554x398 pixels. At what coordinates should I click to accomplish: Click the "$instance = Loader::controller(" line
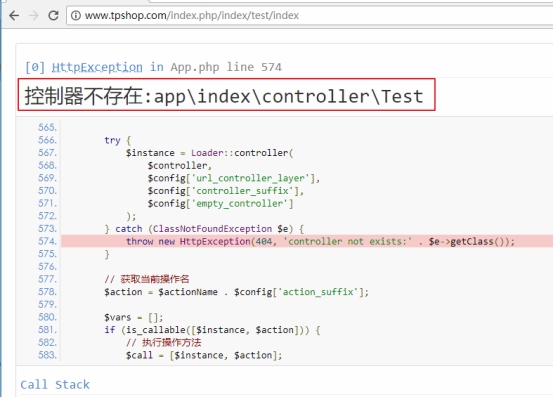click(210, 153)
